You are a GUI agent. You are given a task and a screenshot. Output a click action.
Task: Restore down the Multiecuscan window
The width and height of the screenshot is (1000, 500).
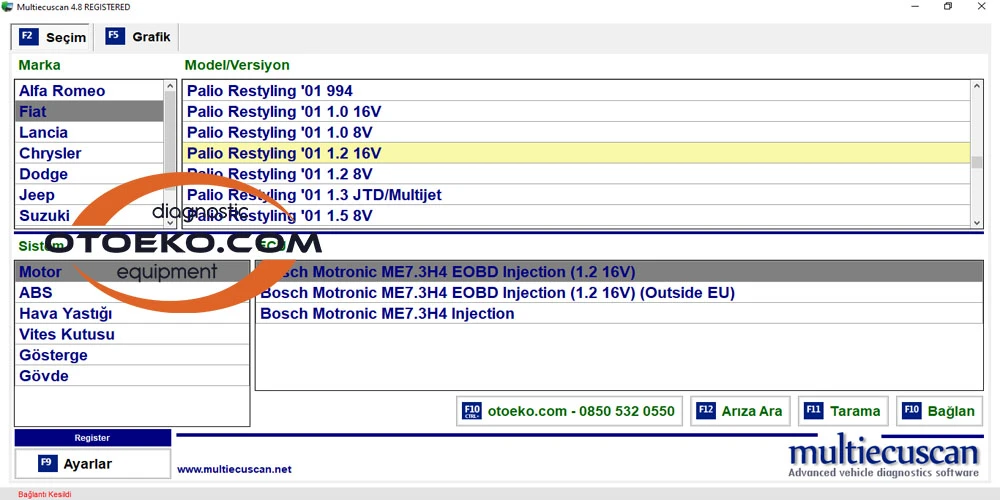(948, 6)
